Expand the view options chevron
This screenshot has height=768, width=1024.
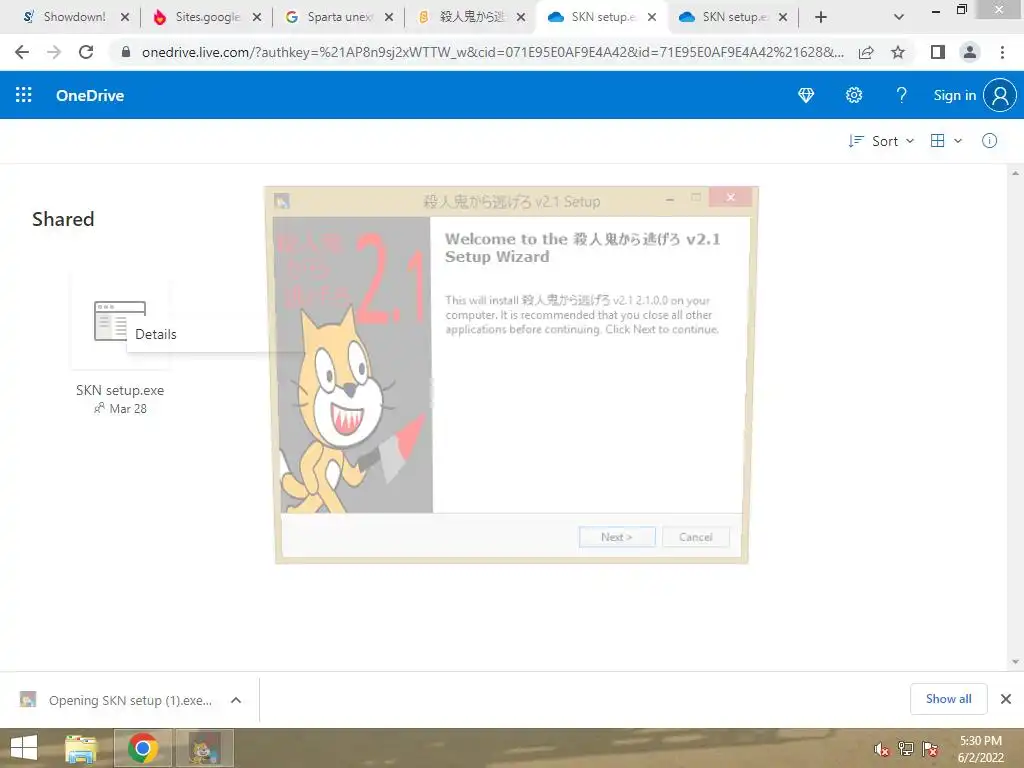point(958,141)
